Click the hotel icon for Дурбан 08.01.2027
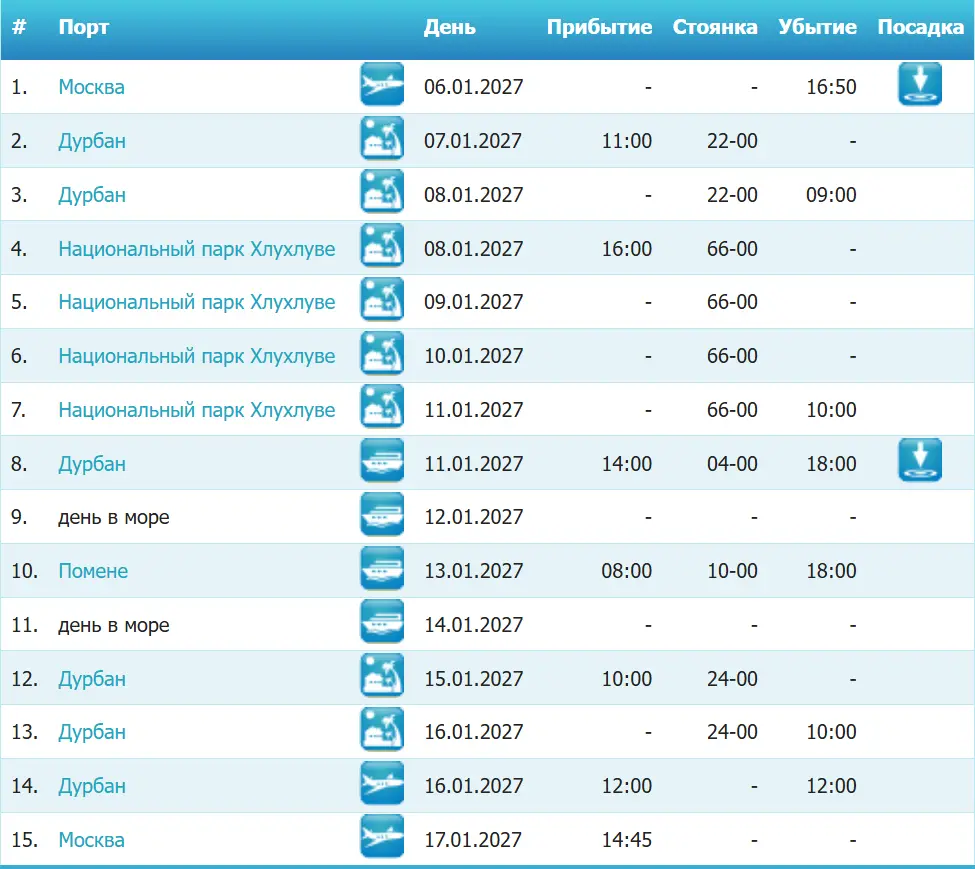Image resolution: width=975 pixels, height=869 pixels. coord(382,191)
